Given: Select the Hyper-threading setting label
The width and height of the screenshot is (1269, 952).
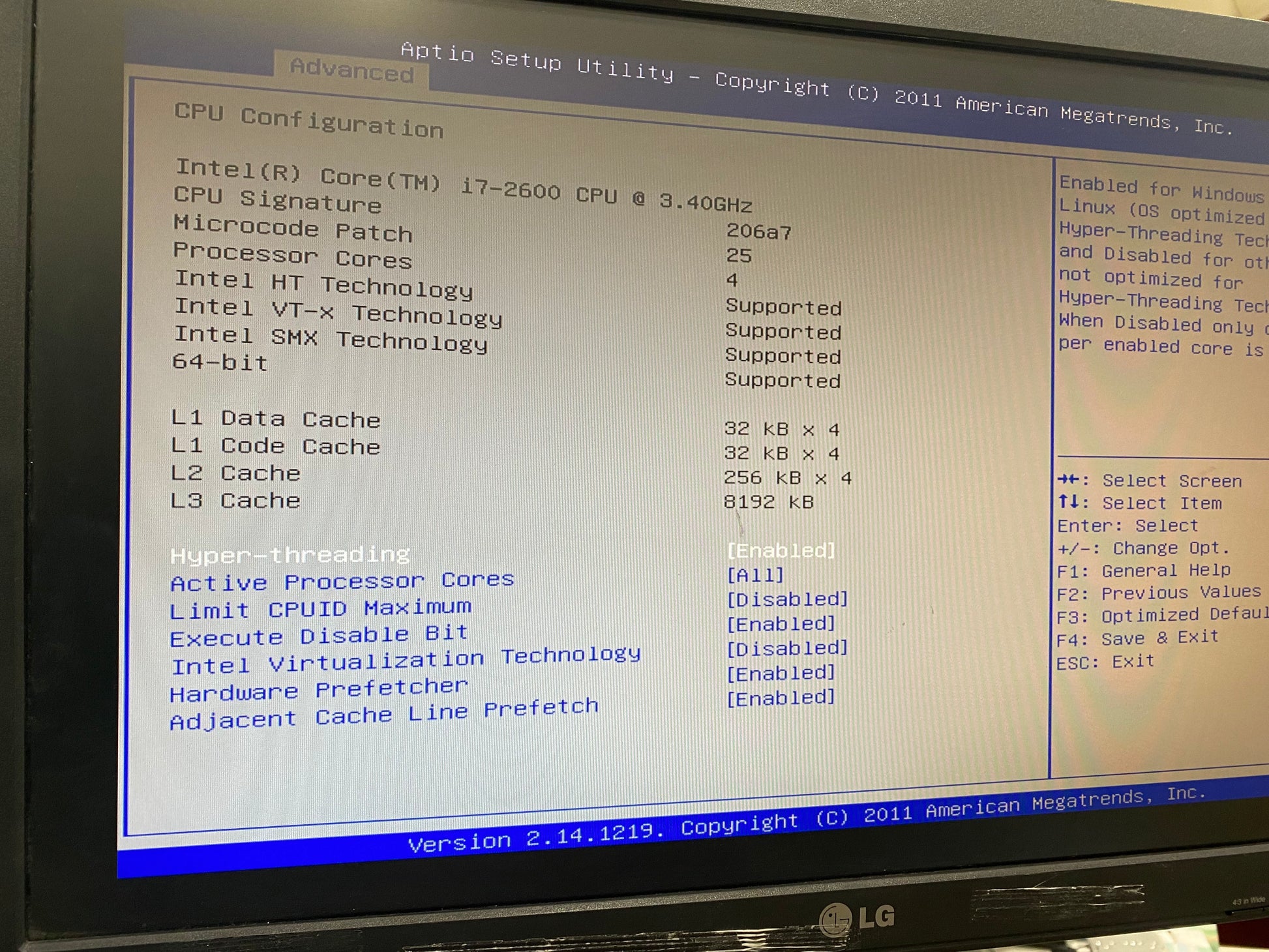Looking at the screenshot, I should 290,555.
